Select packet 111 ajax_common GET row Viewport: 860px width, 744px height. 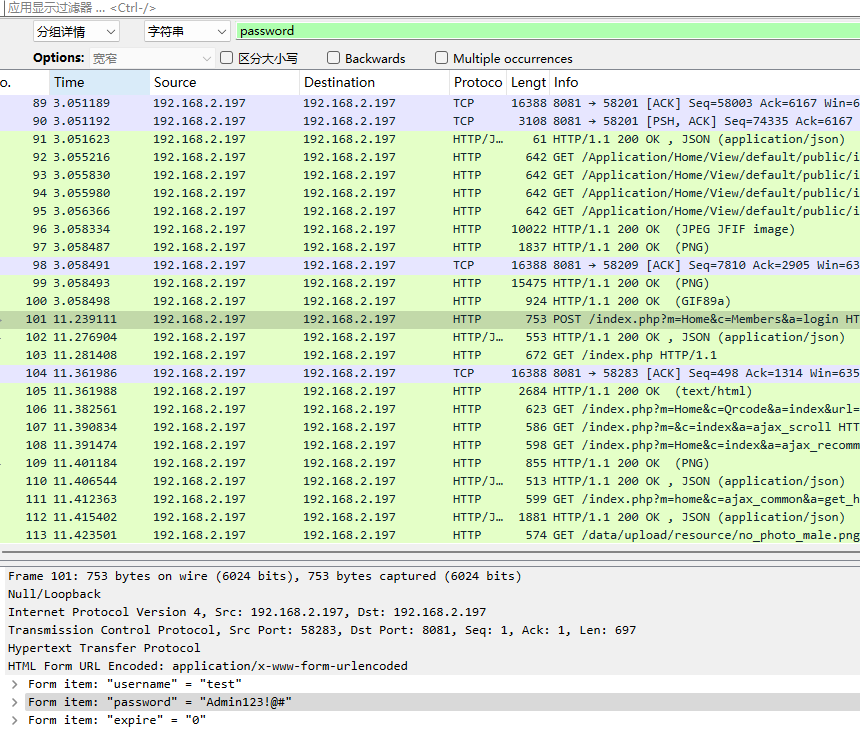(x=430, y=499)
